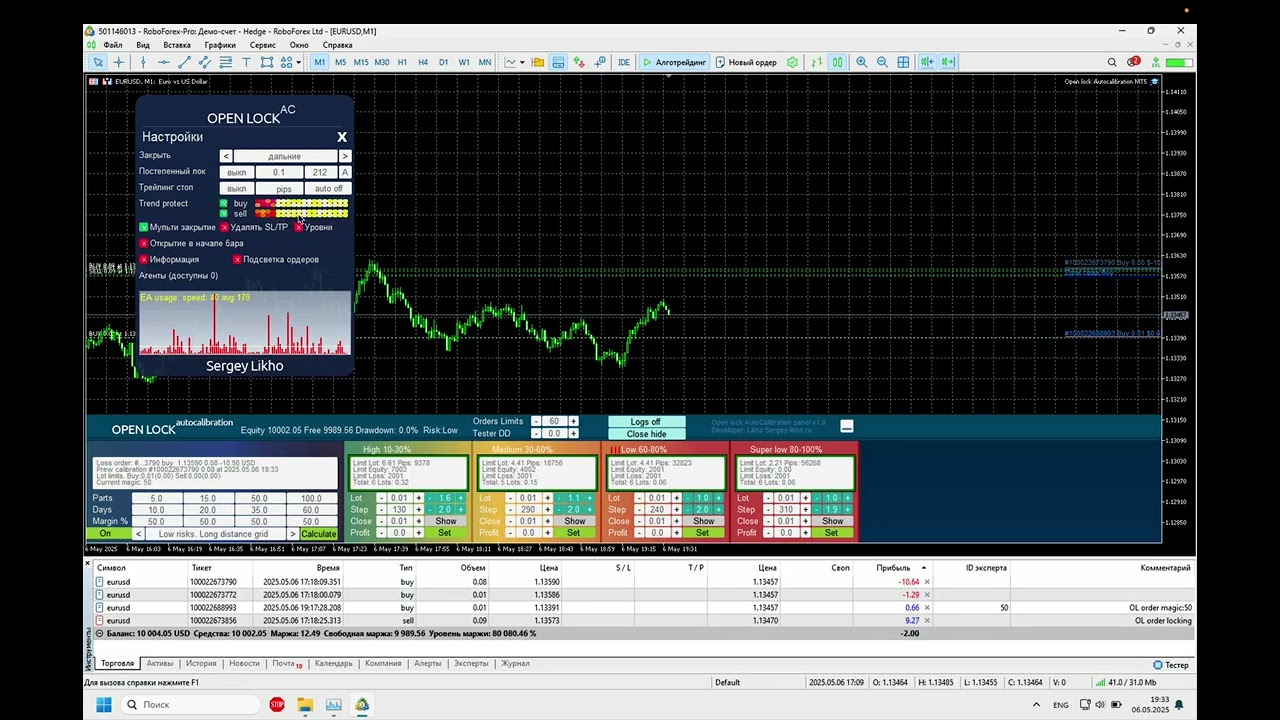The width and height of the screenshot is (1280, 720).
Task: Collapse the Баланс summary row
Action: pos(99,634)
